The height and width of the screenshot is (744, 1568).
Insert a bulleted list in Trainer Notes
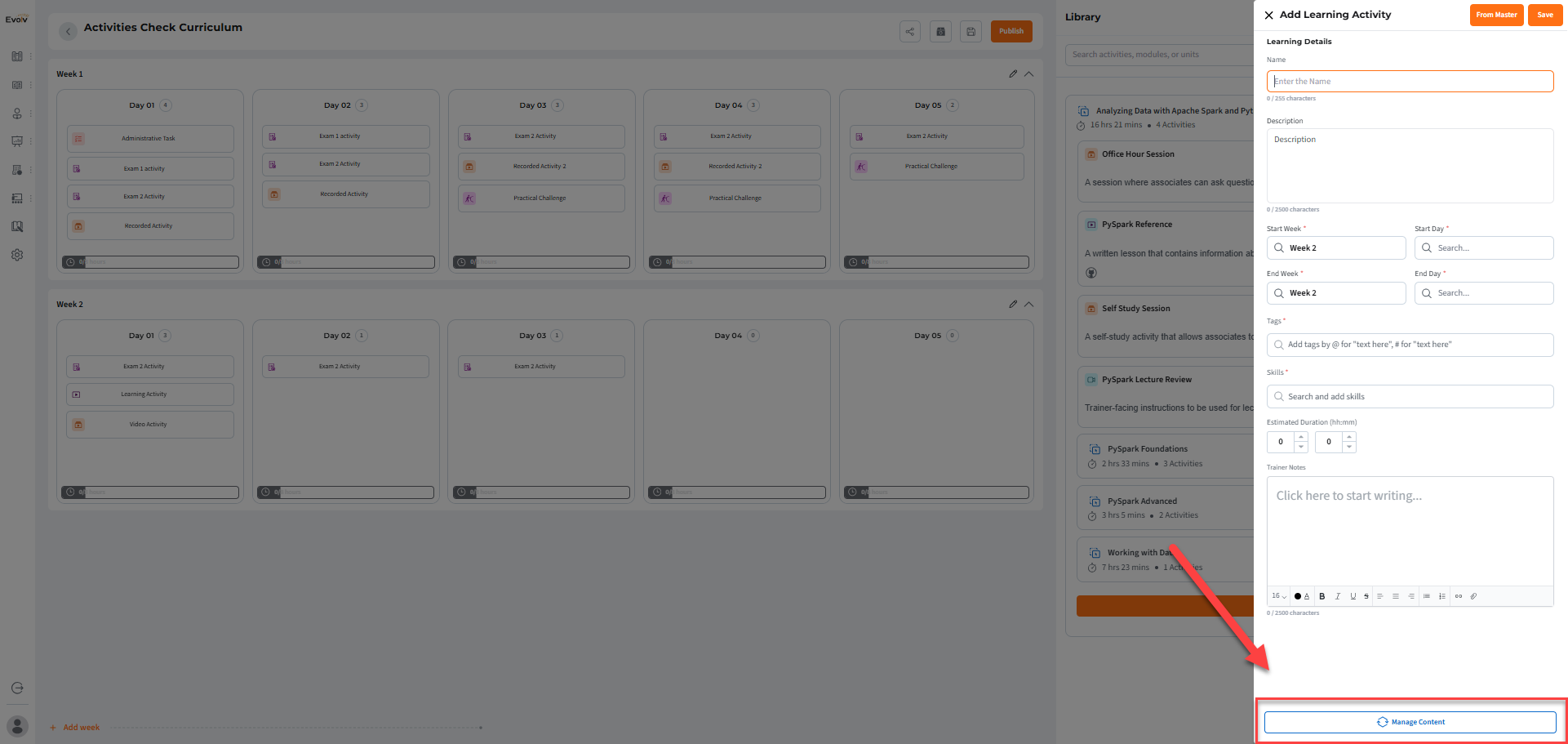(x=1427, y=596)
